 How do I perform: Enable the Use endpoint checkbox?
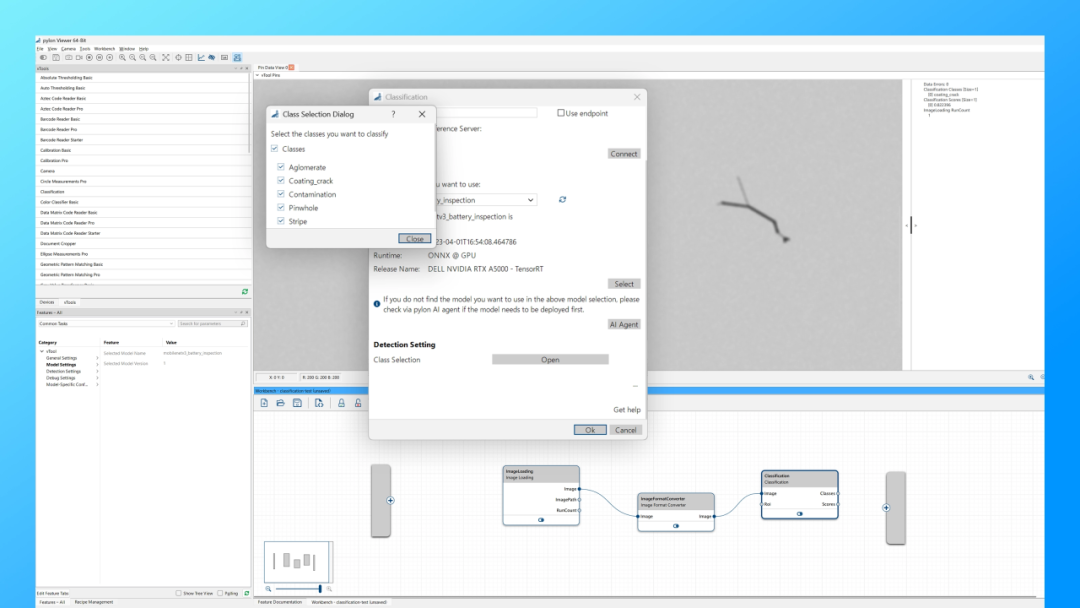pyautogui.click(x=561, y=113)
